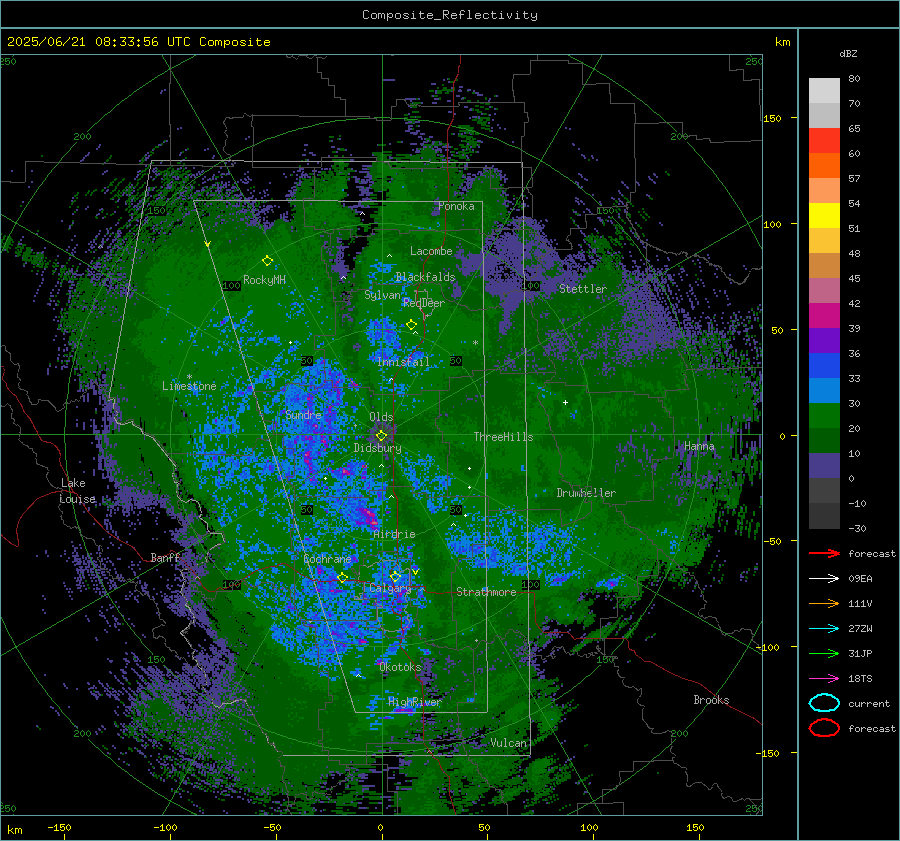Click the Vulcan label
This screenshot has width=900, height=841.
pyautogui.click(x=509, y=743)
